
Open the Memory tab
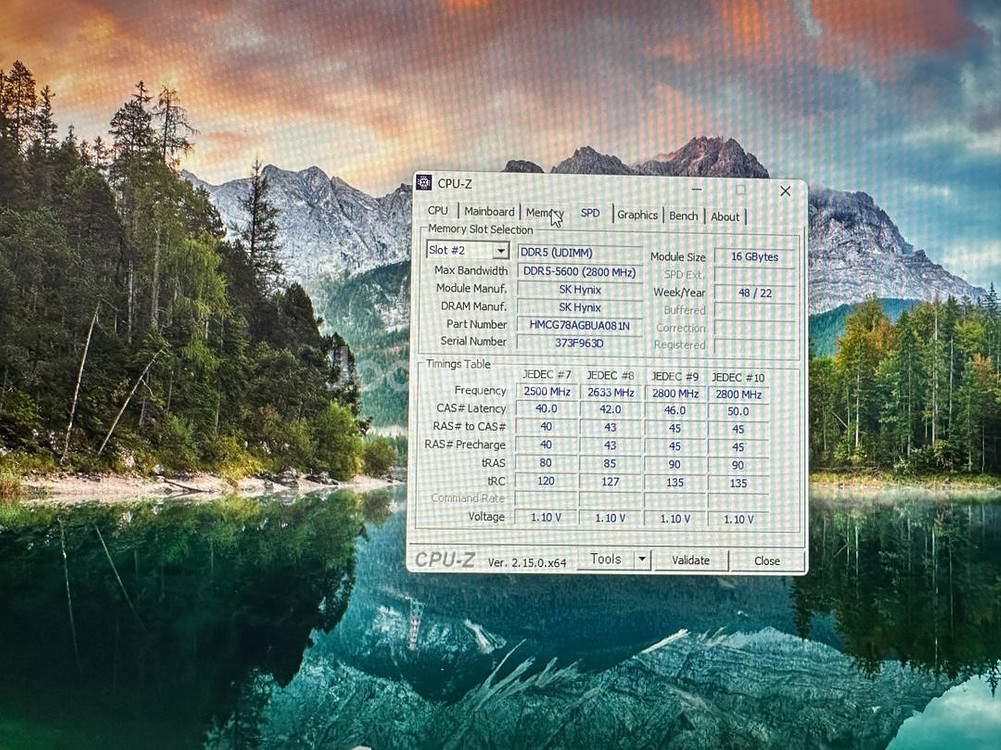[545, 213]
